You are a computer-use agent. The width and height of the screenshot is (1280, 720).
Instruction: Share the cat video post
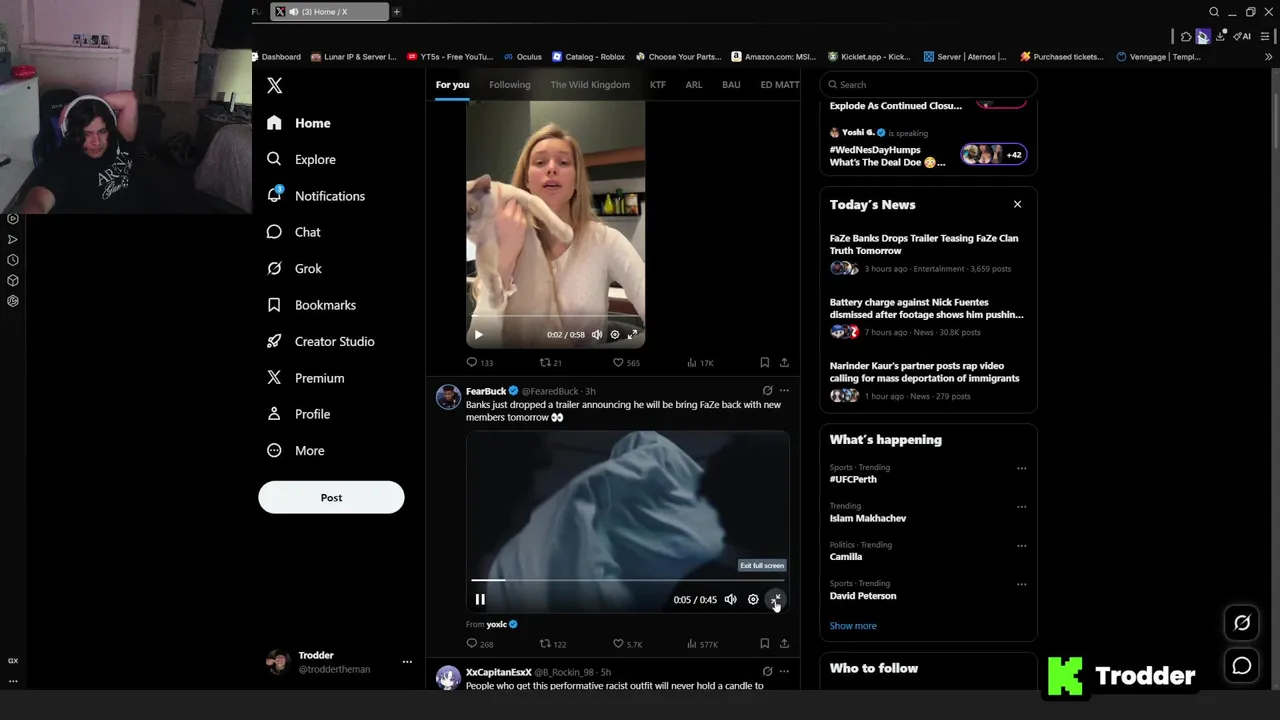(x=784, y=363)
